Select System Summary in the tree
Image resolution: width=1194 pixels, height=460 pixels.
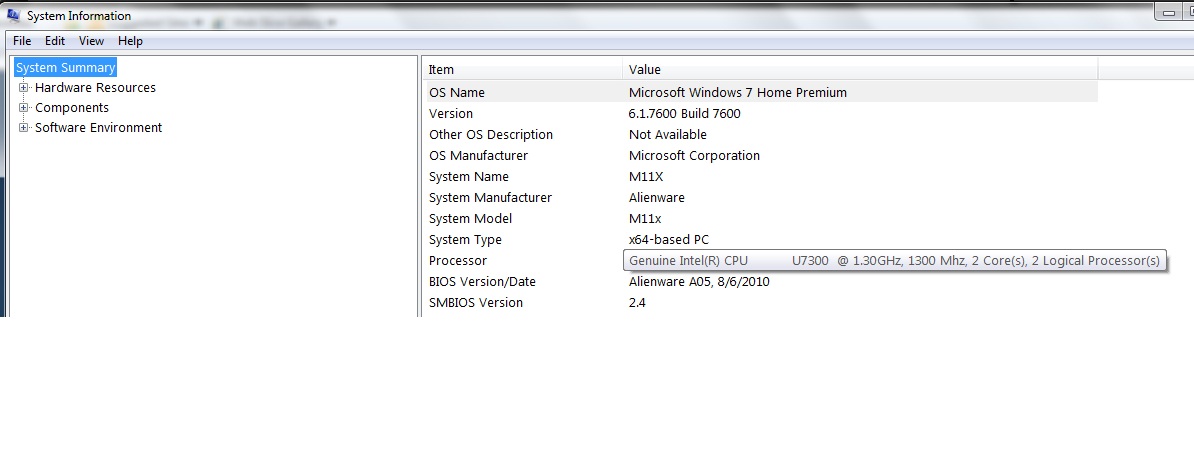[x=65, y=68]
